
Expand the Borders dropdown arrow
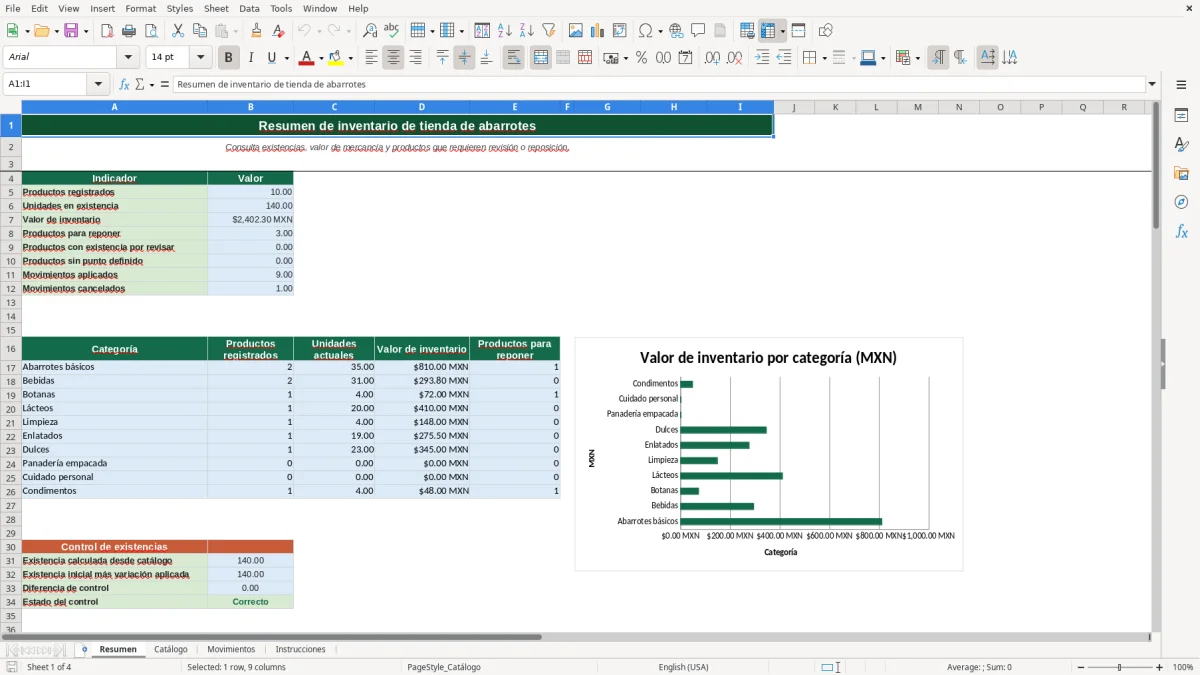824,58
